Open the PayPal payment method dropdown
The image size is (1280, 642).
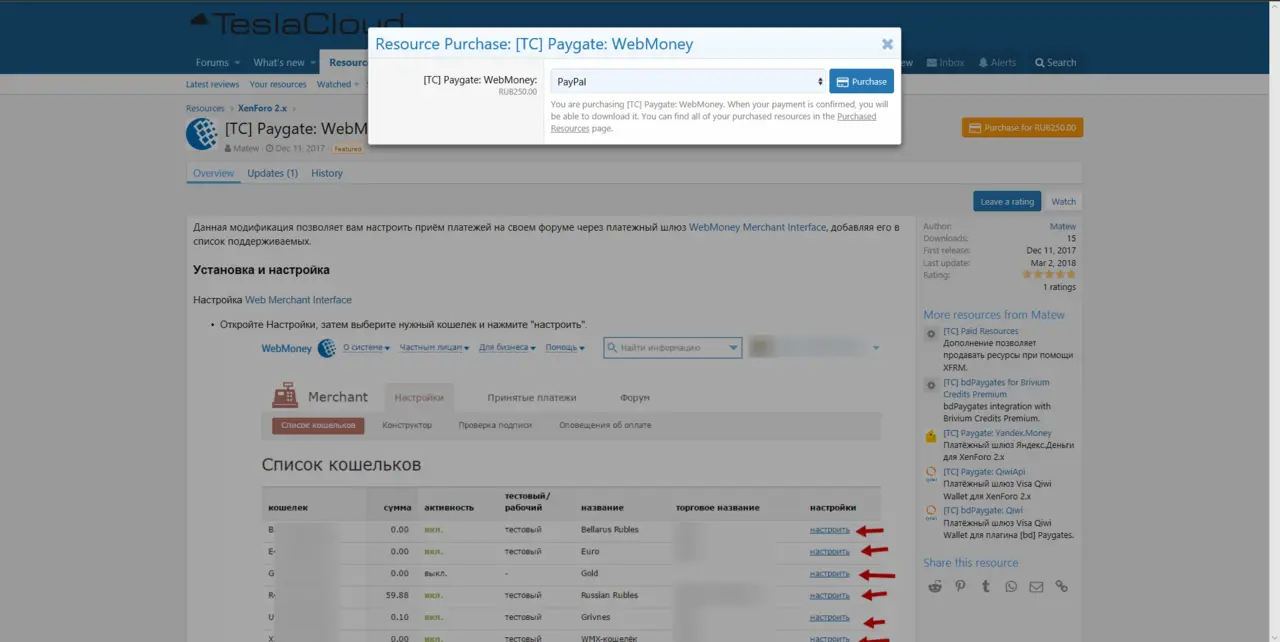point(687,81)
